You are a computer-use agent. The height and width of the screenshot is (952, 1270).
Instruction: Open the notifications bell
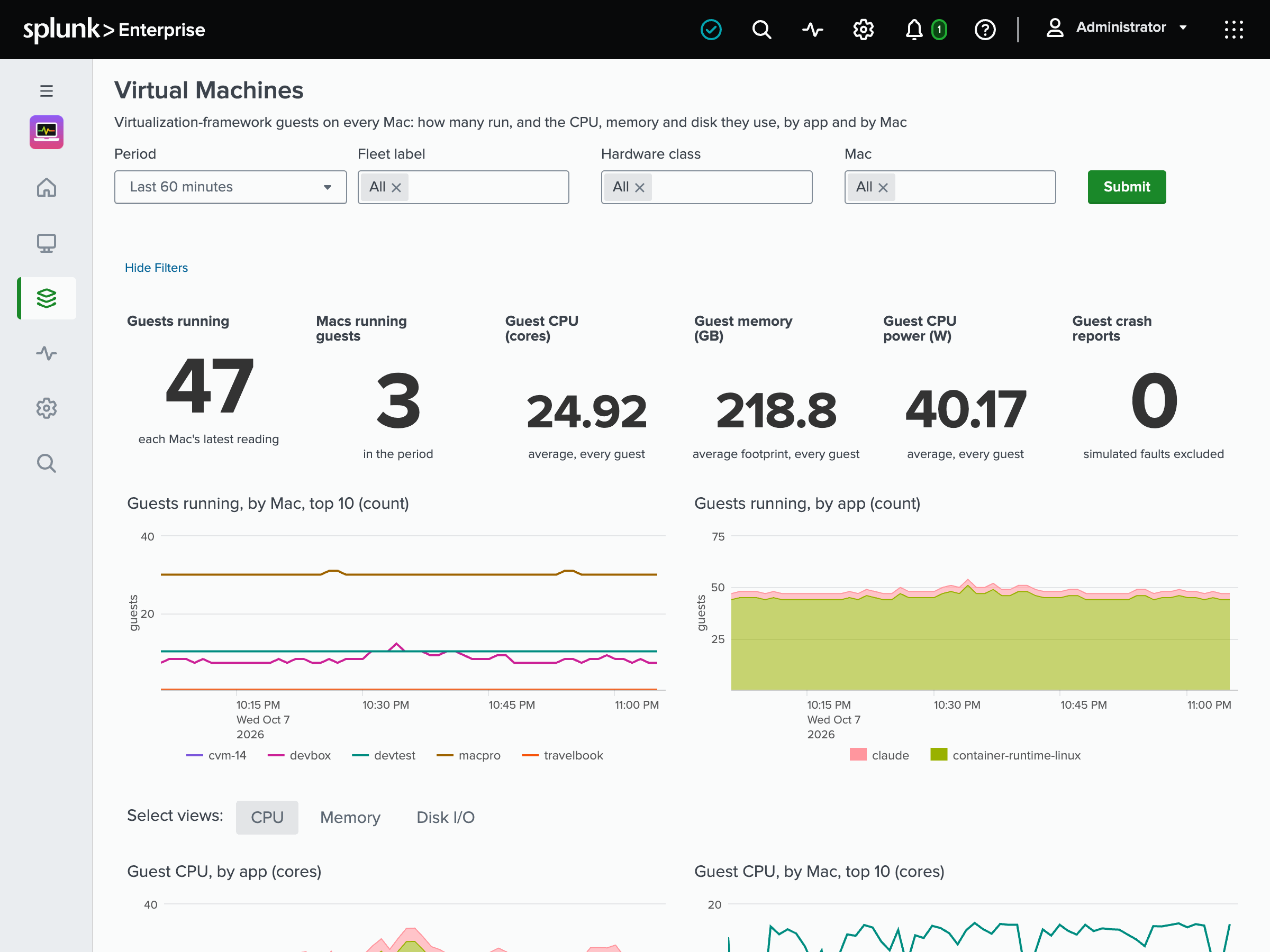(x=913, y=29)
